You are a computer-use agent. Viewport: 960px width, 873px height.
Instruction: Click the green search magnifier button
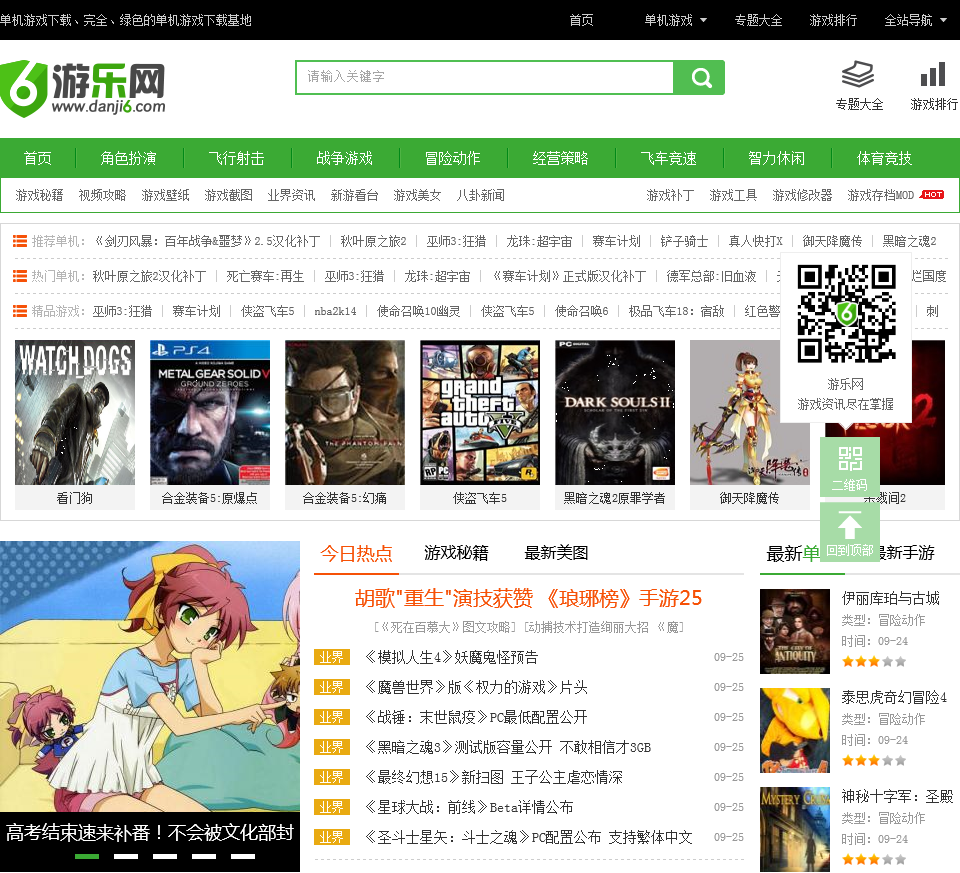(699, 78)
